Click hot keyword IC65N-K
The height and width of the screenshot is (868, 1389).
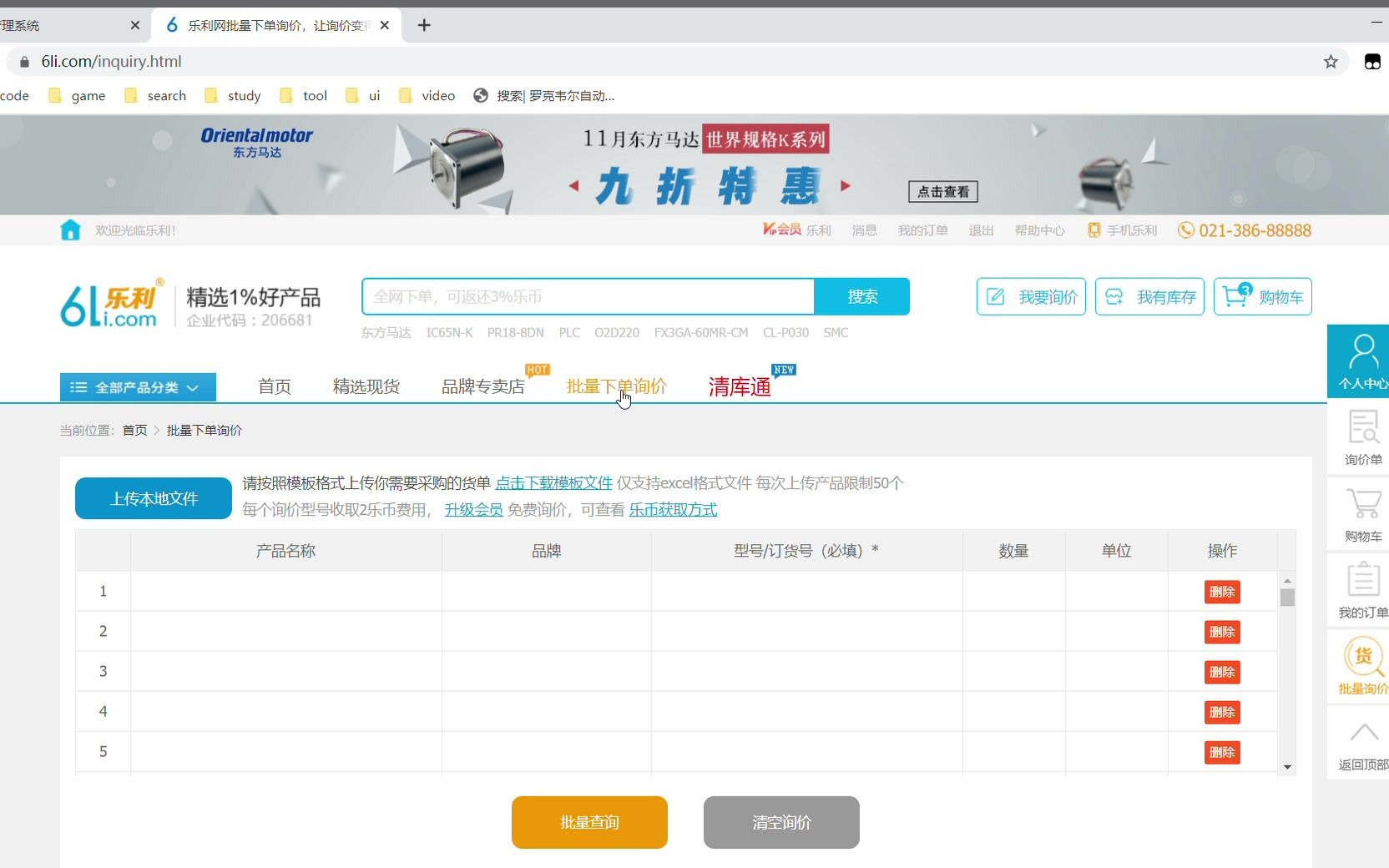[x=449, y=332]
